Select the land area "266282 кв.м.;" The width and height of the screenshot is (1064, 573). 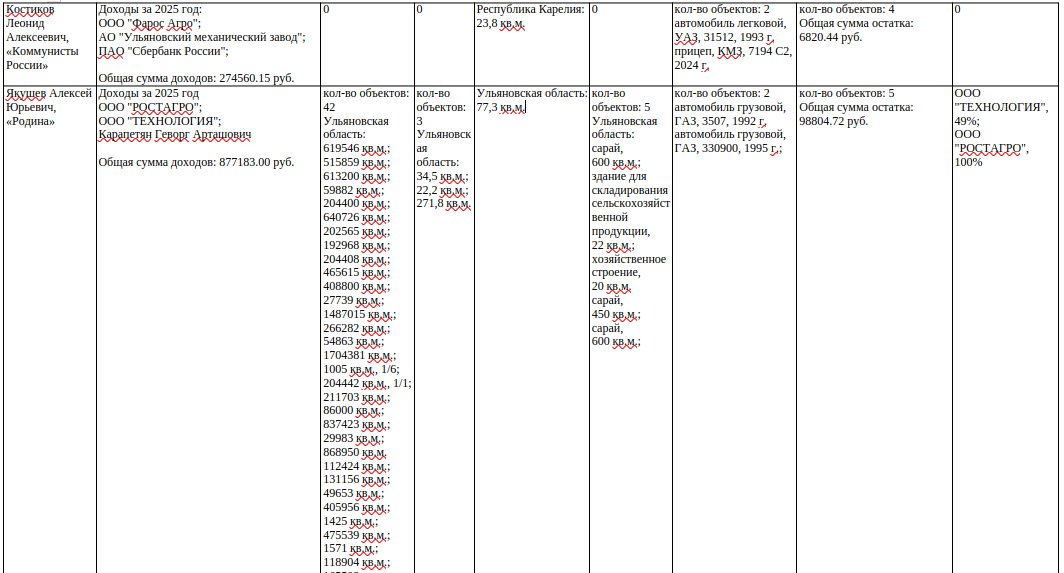[356, 328]
